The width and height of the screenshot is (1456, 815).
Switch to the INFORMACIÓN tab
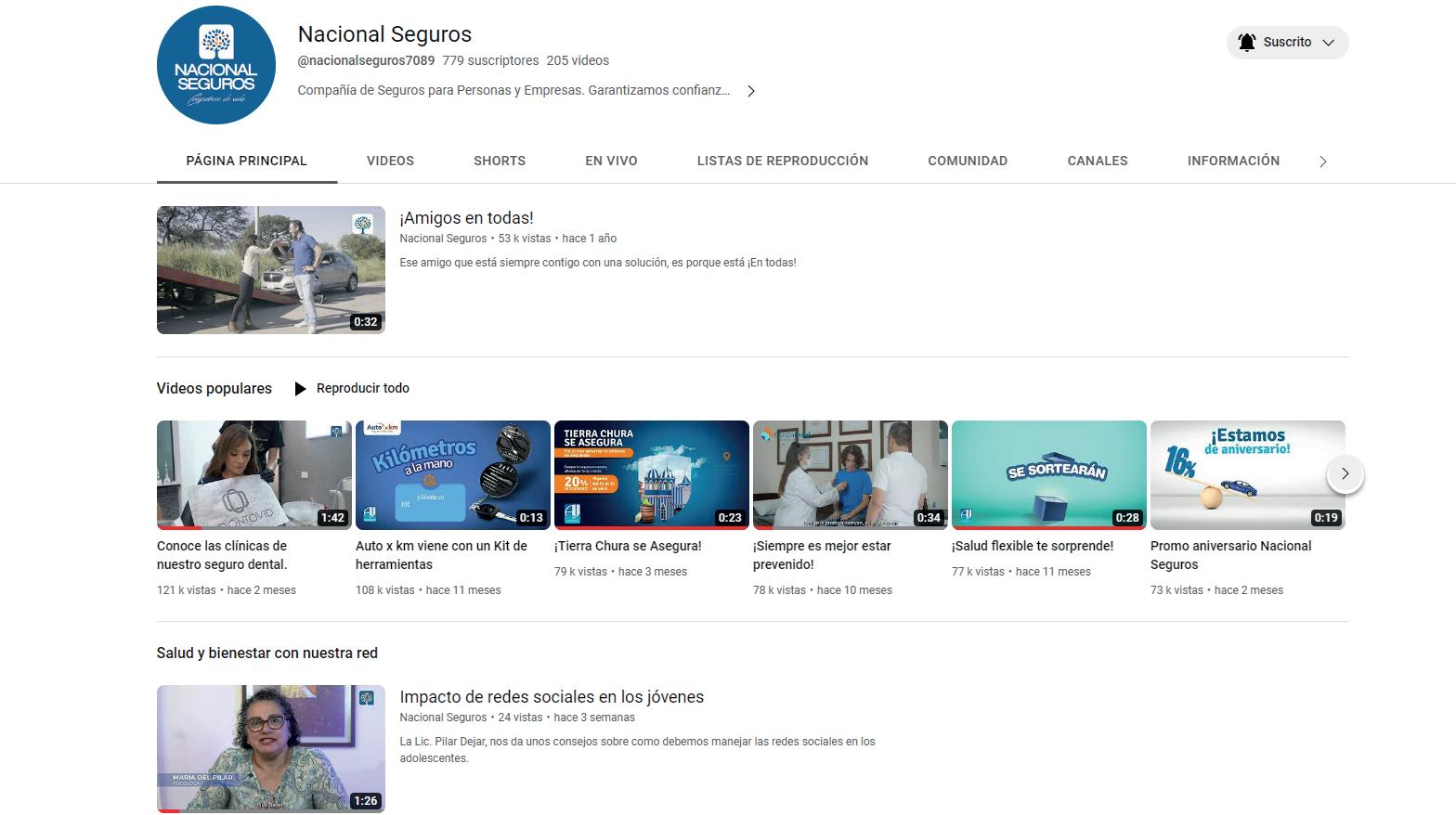(x=1233, y=161)
